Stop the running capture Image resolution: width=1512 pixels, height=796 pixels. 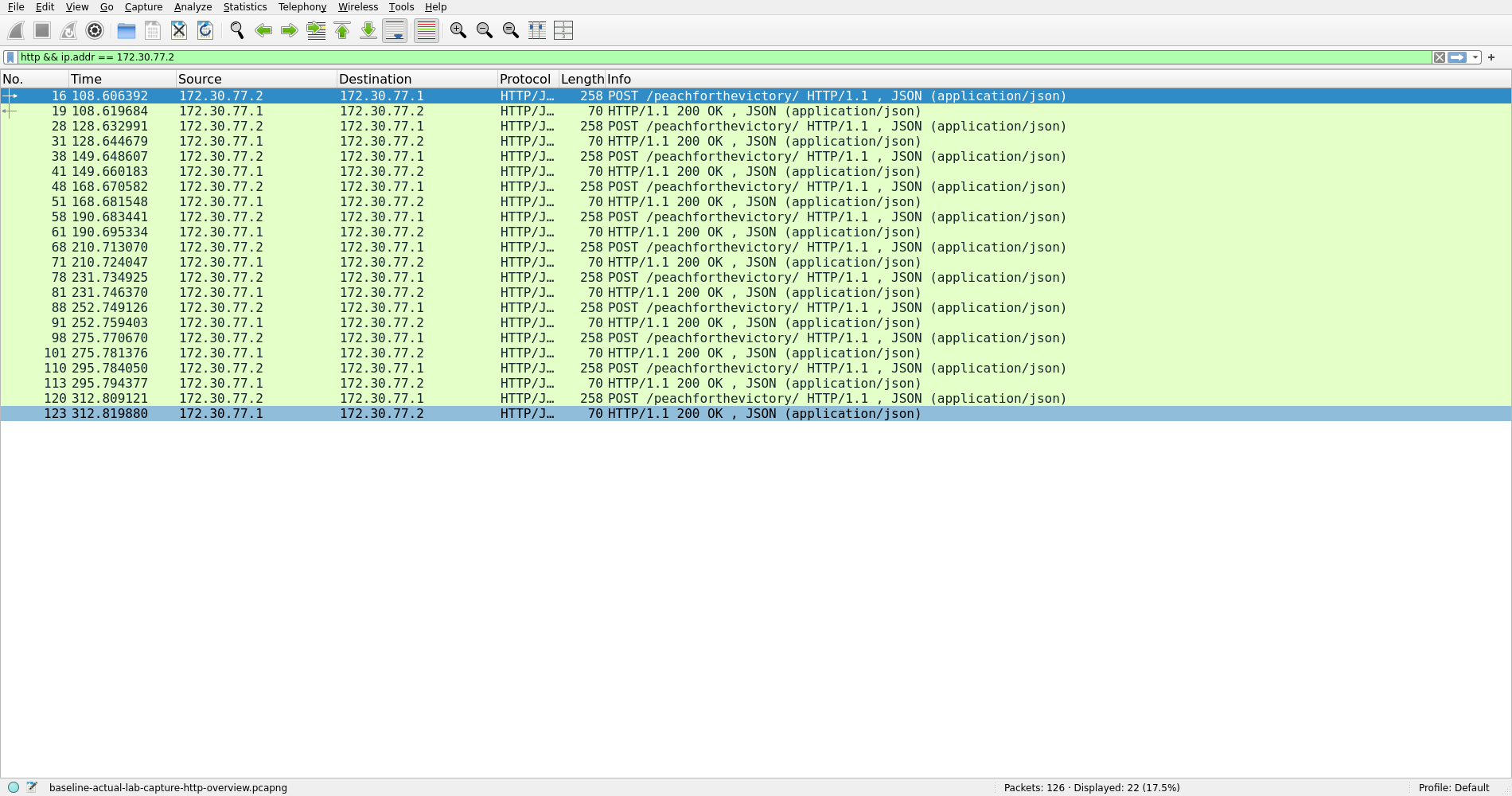coord(42,30)
